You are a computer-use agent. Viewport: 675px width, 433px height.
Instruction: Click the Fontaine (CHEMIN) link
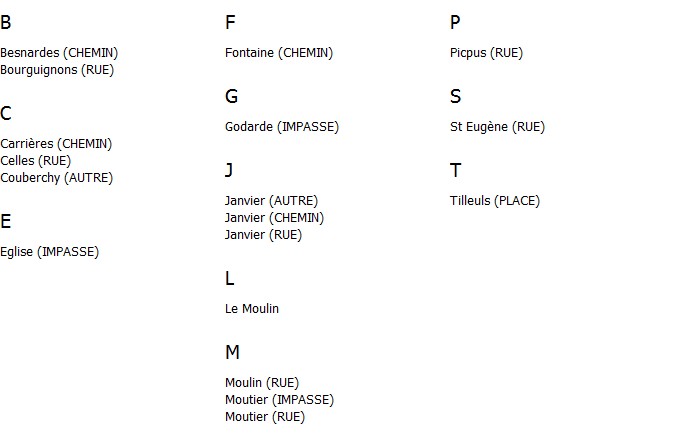[x=279, y=53]
